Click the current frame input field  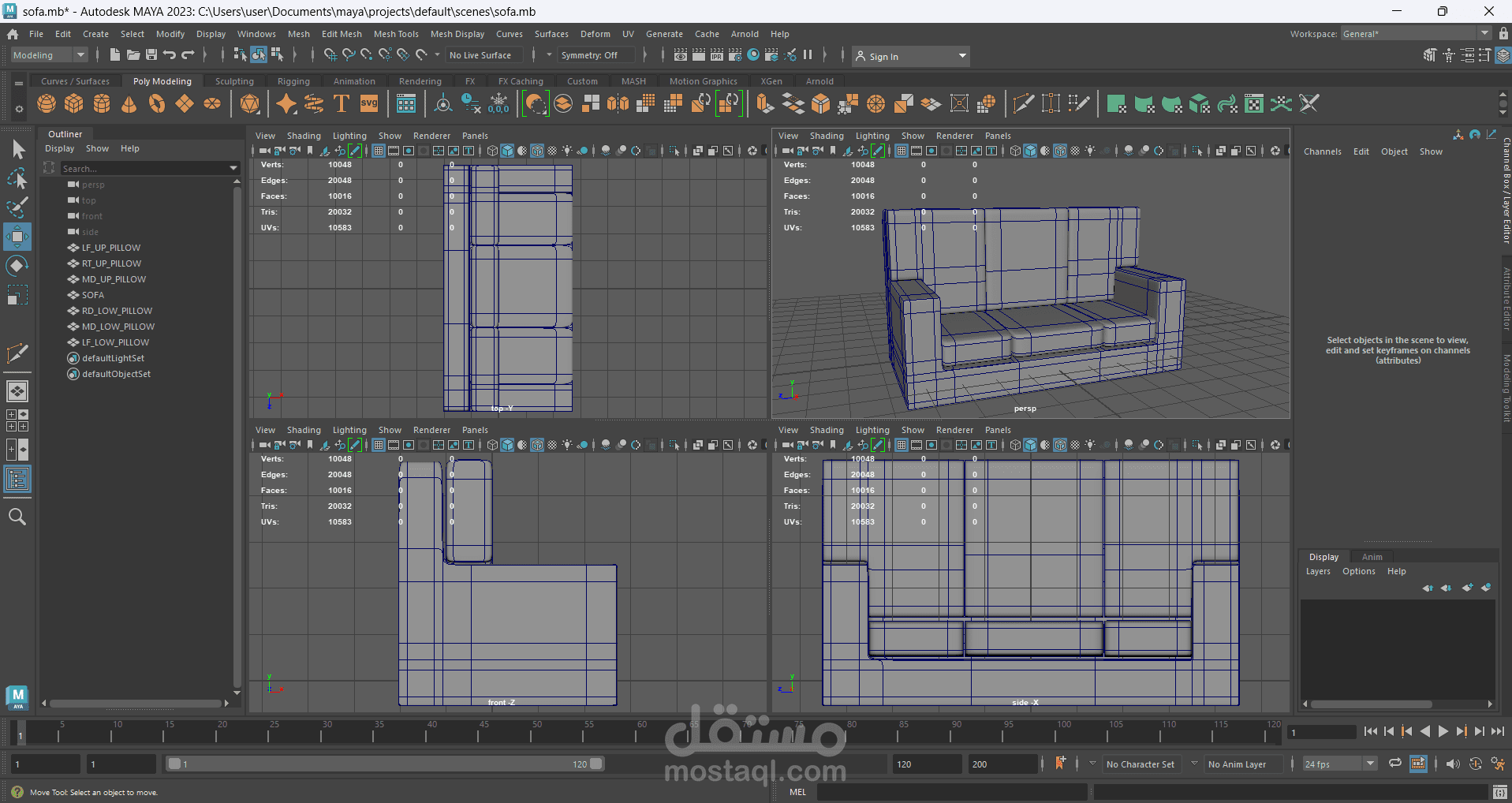tap(1320, 732)
